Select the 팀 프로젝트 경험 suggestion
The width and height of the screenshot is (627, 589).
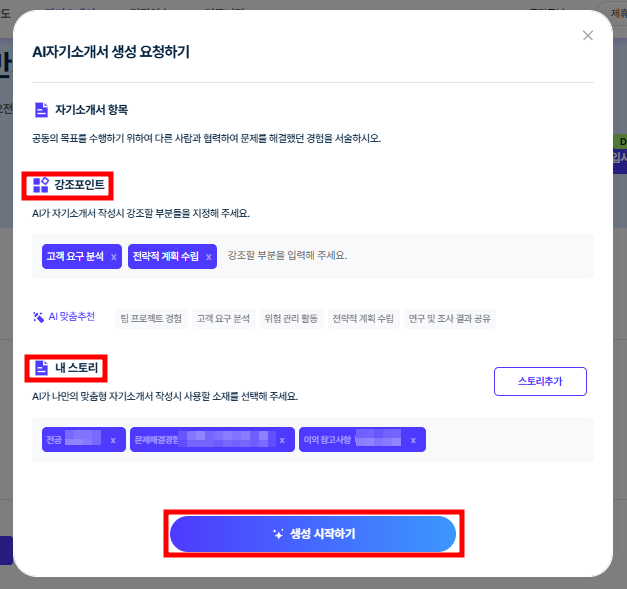[151, 319]
